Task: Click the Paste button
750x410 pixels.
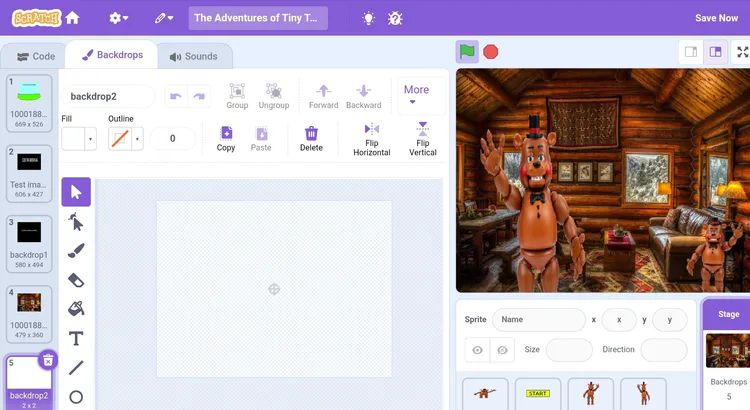Action: point(261,139)
